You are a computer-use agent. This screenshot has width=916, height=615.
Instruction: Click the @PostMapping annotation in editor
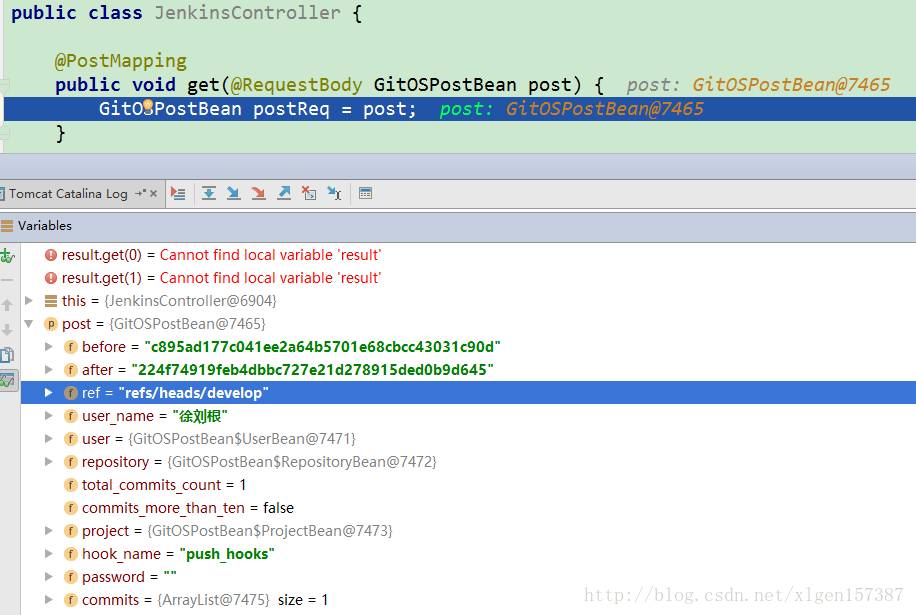coord(120,61)
